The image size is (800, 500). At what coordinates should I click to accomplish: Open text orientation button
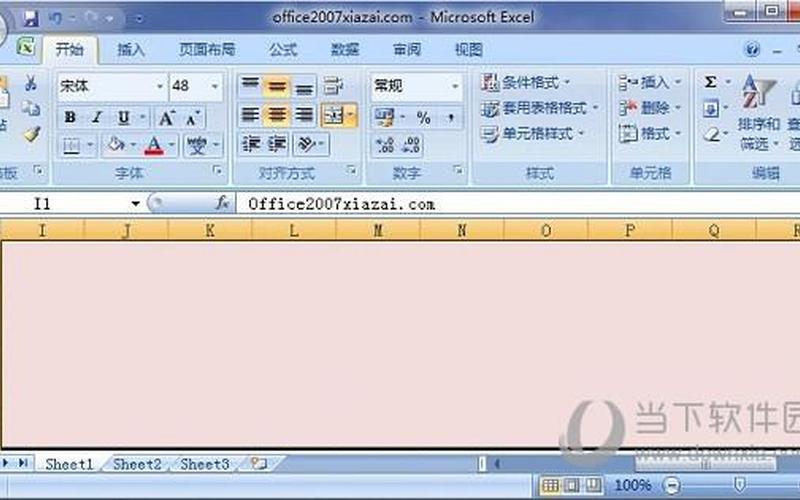pyautogui.click(x=307, y=144)
